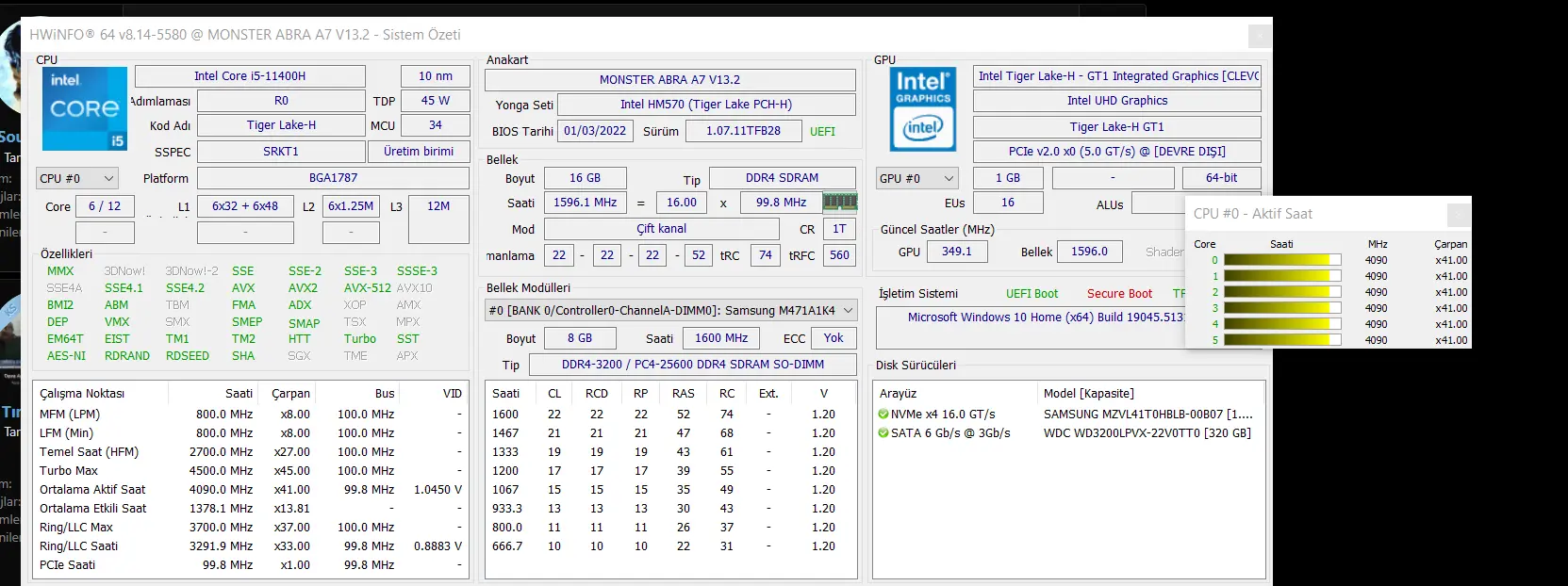This screenshot has width=1568, height=586.
Task: Click the 6x1.25M L2 cache field
Action: click(x=351, y=206)
